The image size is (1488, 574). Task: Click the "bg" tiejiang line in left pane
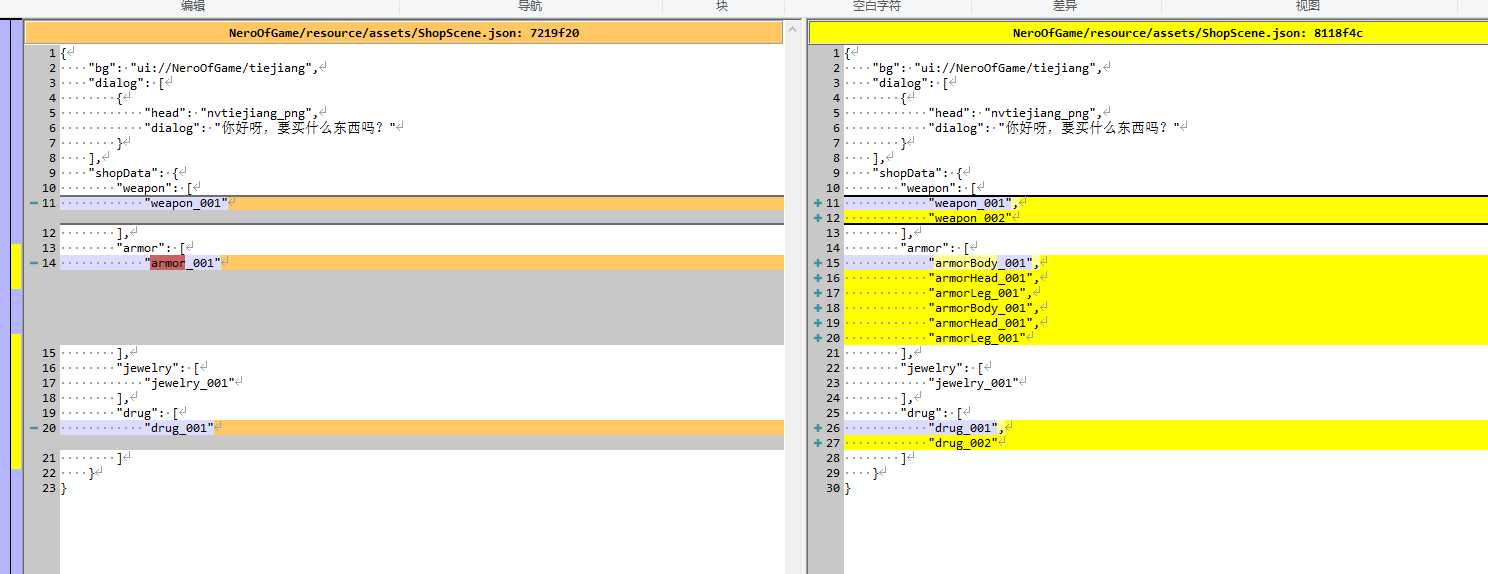click(x=421, y=68)
